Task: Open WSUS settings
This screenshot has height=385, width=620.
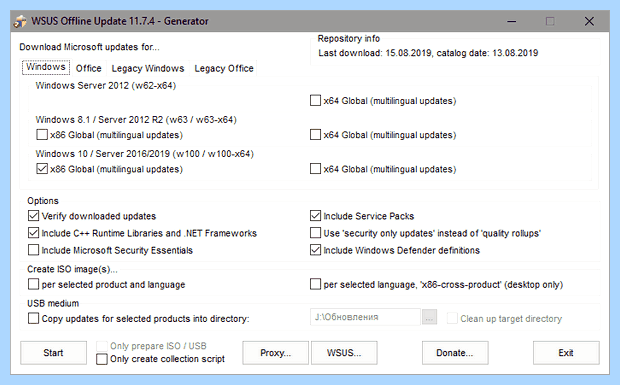Action: 344,353
